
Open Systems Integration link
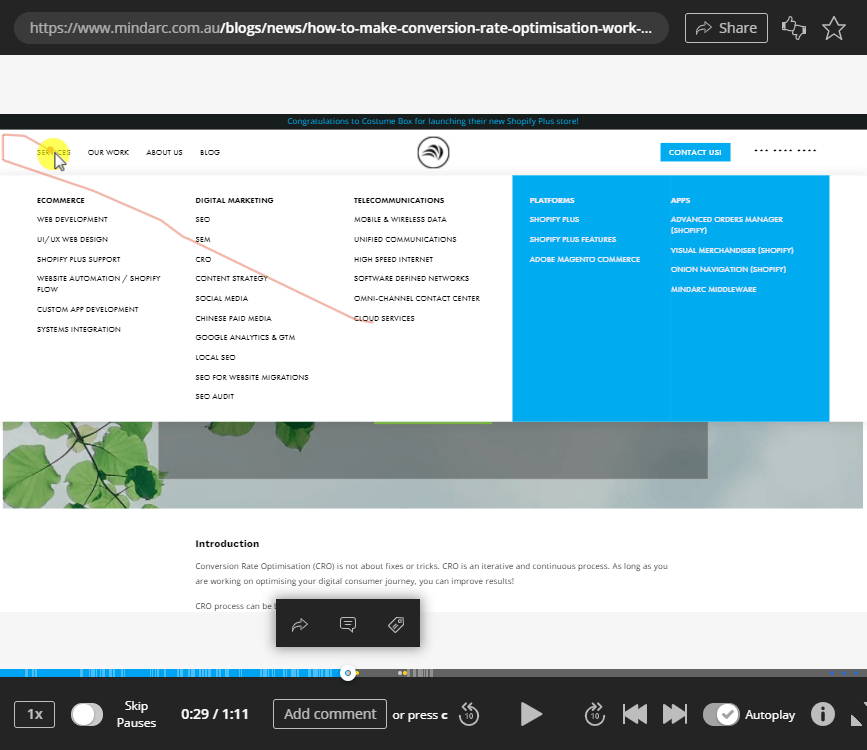79,329
